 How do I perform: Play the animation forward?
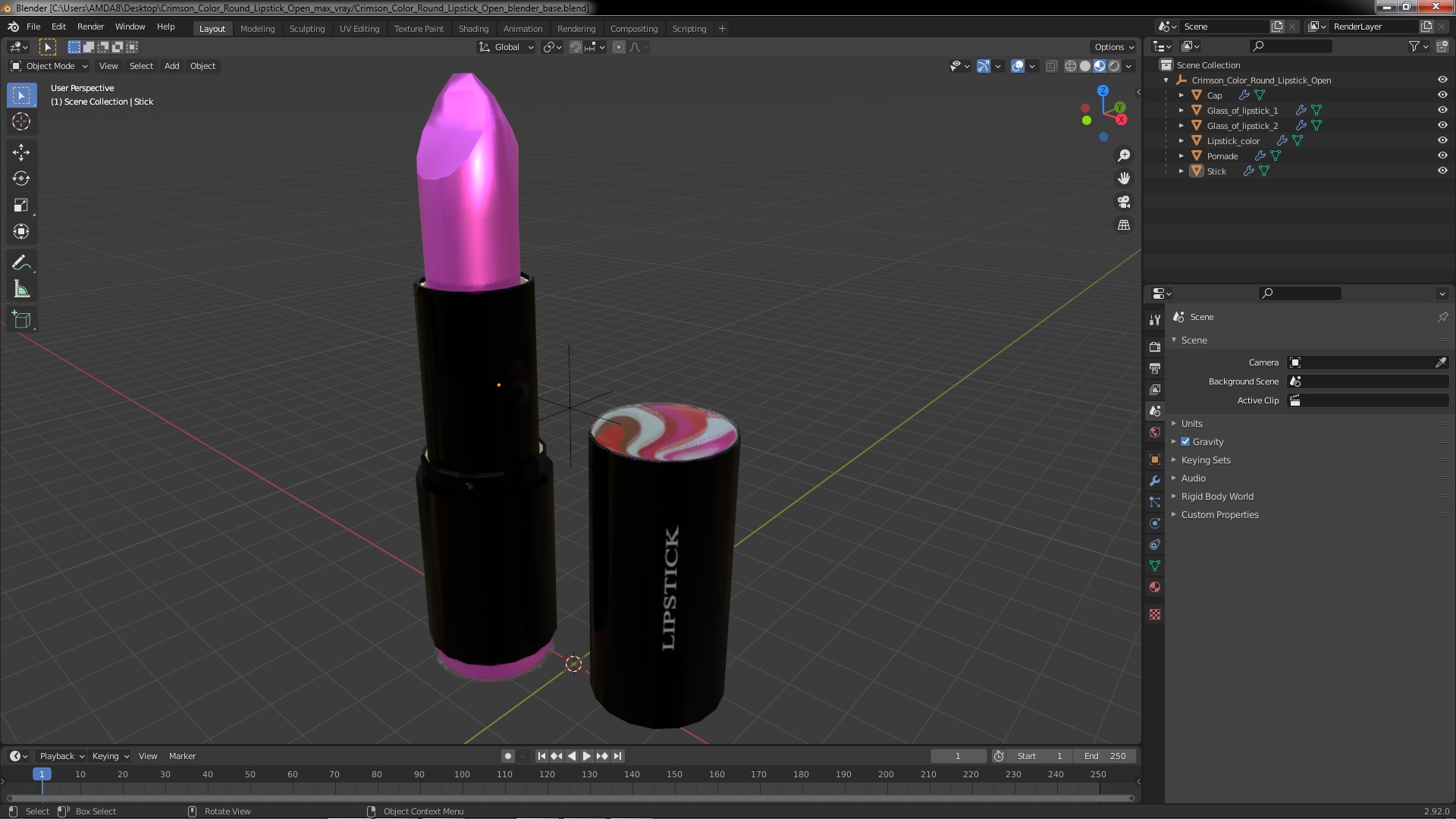(x=587, y=756)
